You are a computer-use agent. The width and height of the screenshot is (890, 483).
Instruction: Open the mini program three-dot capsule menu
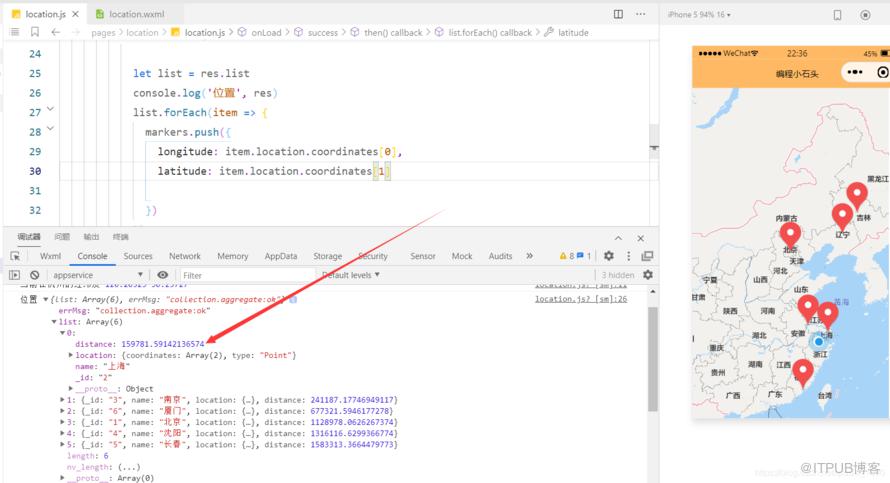point(855,72)
